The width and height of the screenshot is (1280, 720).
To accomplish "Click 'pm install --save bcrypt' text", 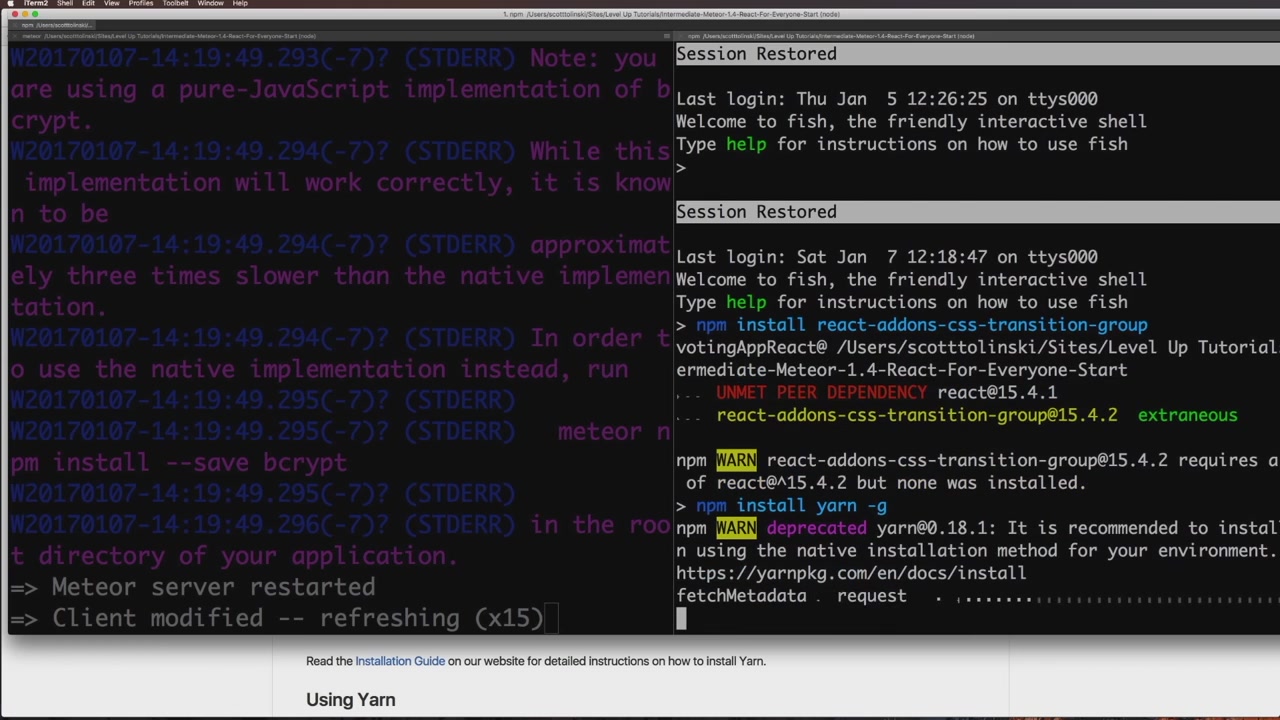I will [x=179, y=463].
